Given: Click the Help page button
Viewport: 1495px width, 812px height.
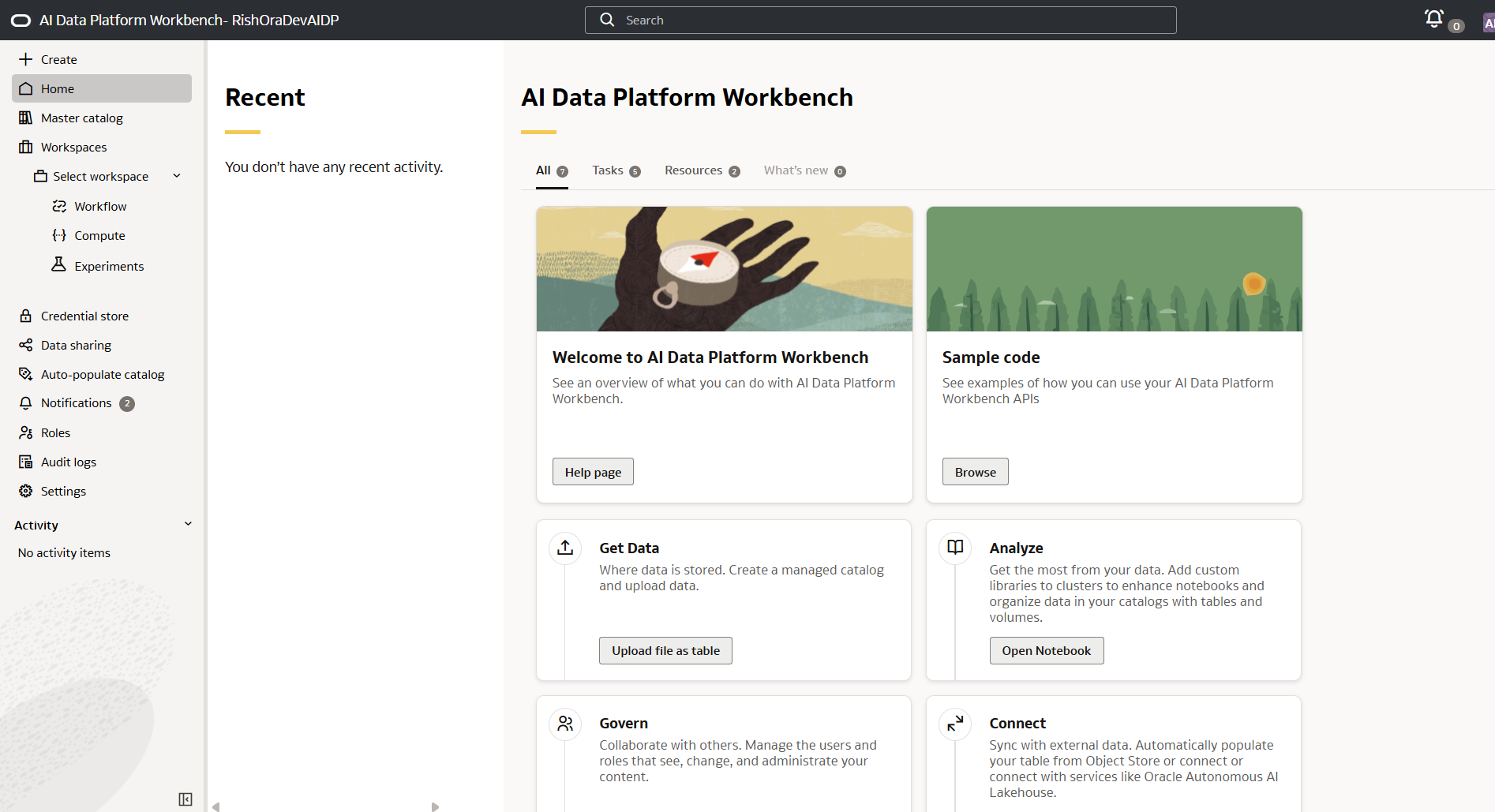Looking at the screenshot, I should tap(593, 472).
